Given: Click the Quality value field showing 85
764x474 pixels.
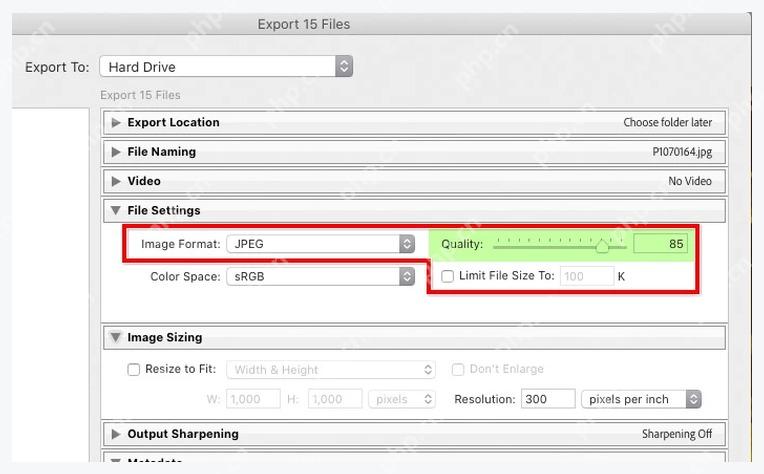Looking at the screenshot, I should click(x=660, y=244).
